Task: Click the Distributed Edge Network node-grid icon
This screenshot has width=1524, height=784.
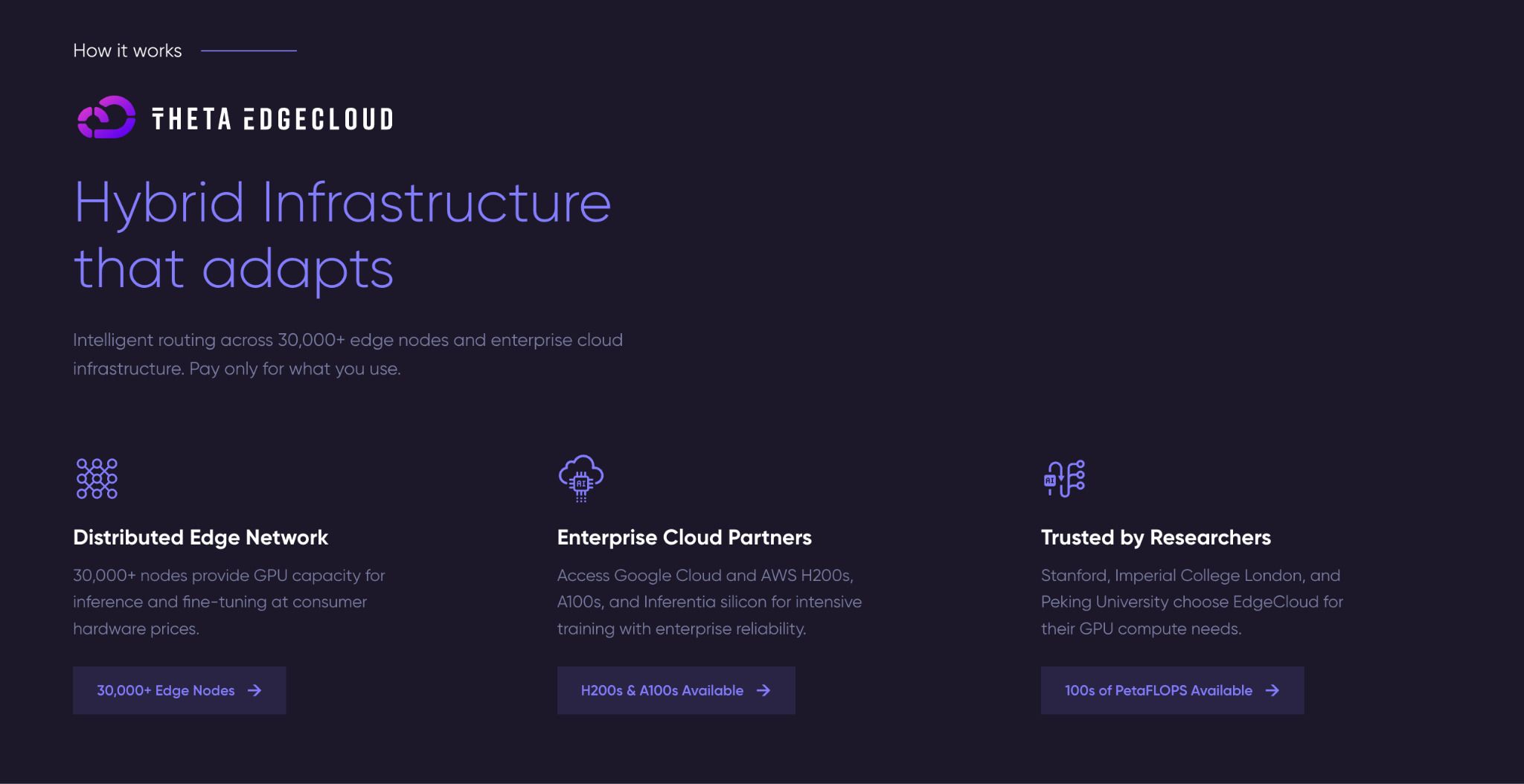Action: pos(97,478)
